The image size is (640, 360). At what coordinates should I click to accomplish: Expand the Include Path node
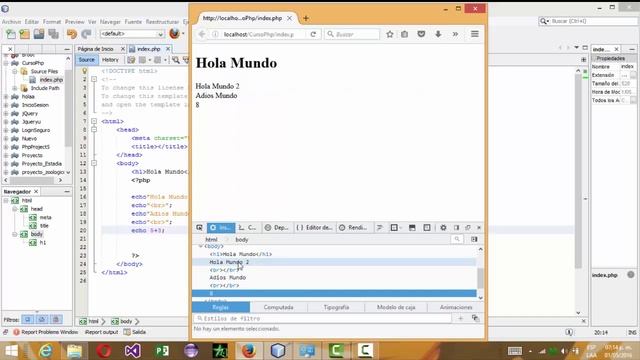coord(15,88)
